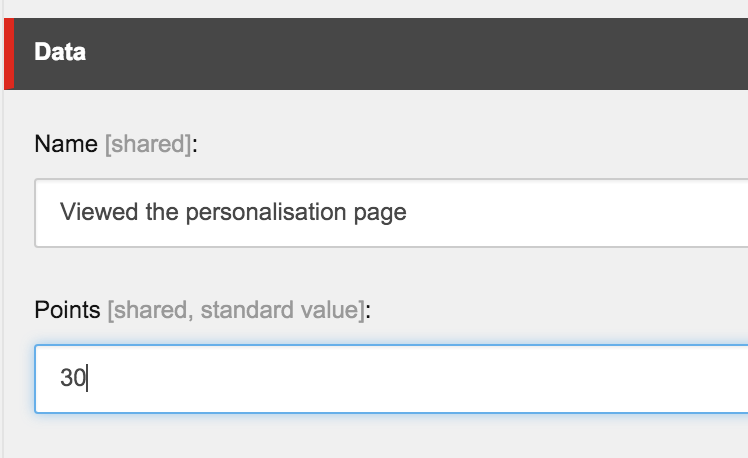This screenshot has height=458, width=748.
Task: Click the red marker on Data header
Action: coord(8,53)
